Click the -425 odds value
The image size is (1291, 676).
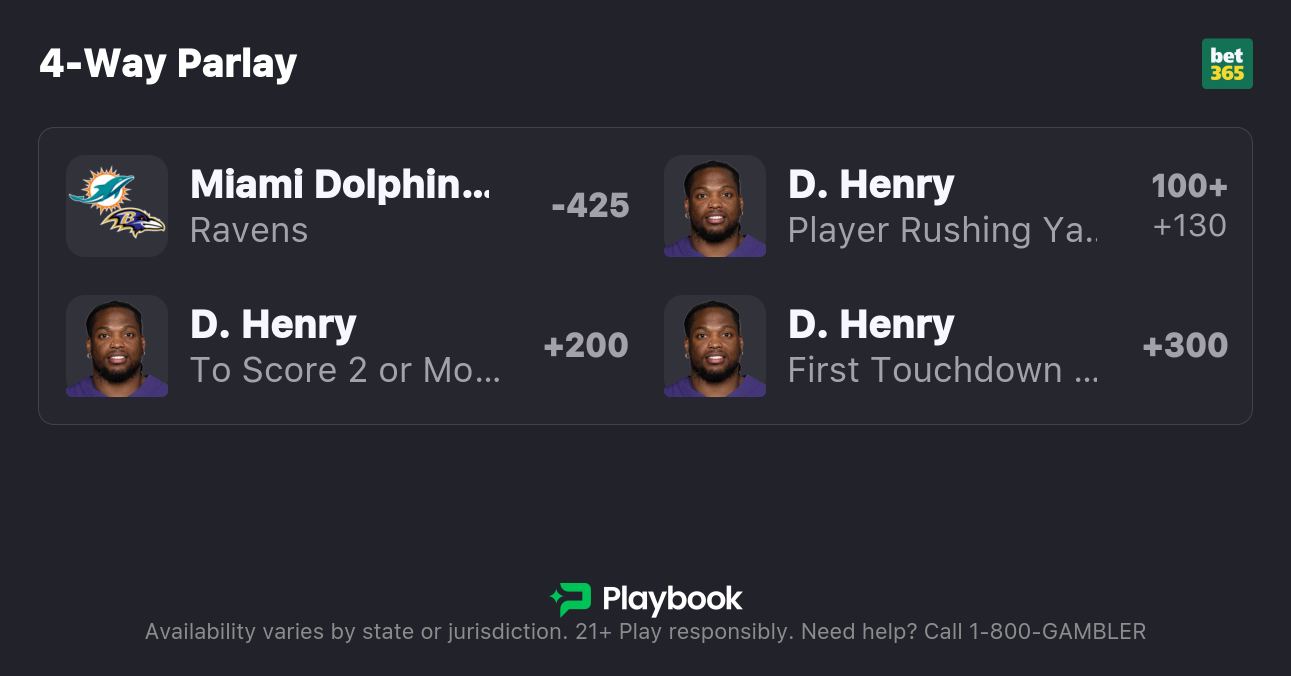pyautogui.click(x=590, y=206)
